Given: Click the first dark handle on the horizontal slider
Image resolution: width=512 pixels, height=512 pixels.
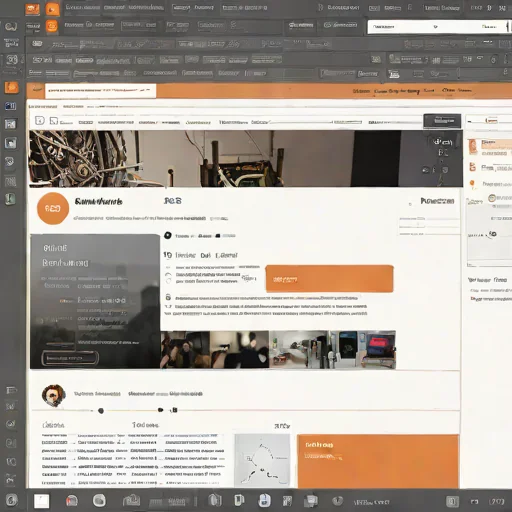Looking at the screenshot, I should pos(101,411).
